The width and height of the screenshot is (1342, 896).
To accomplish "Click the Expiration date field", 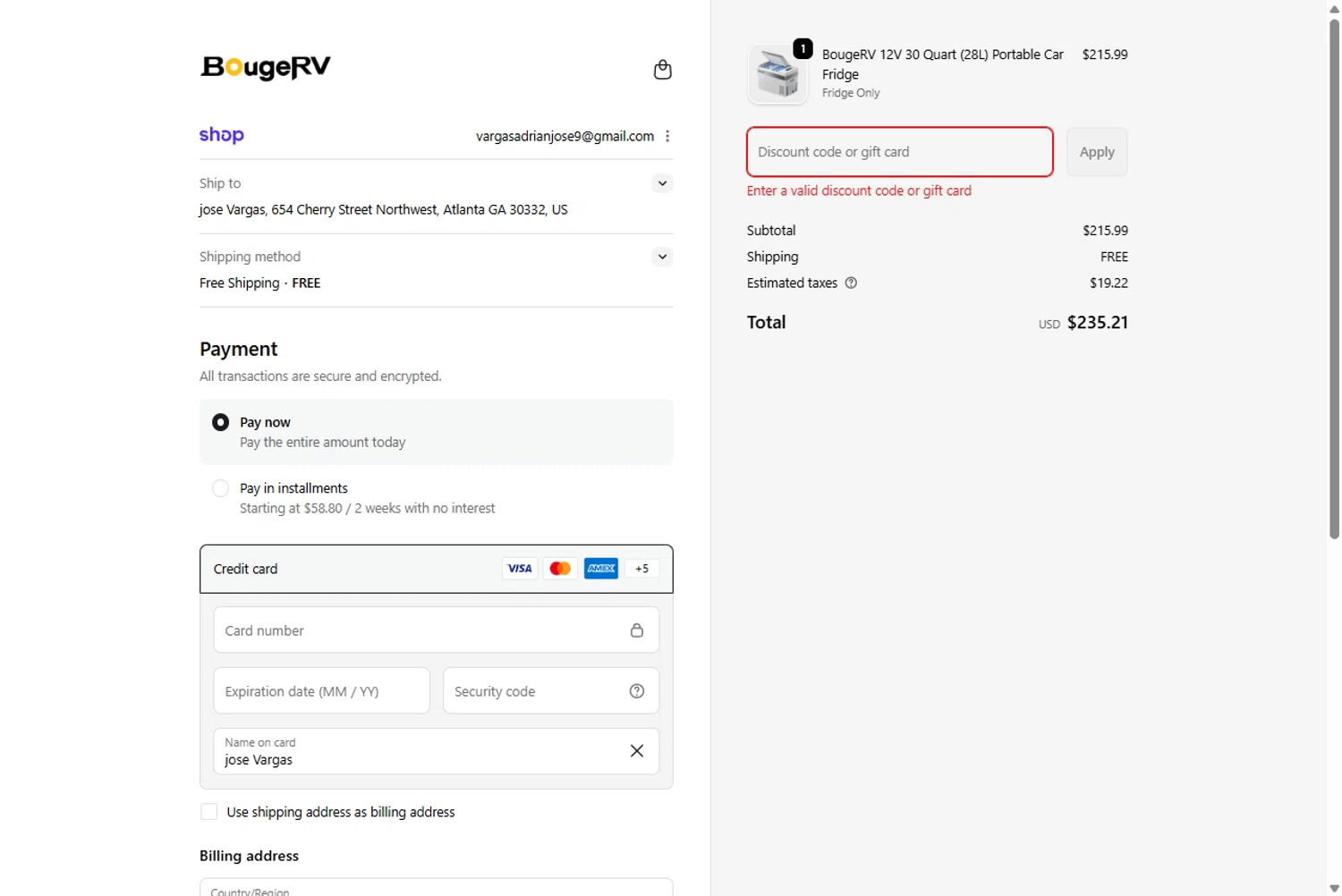I will coord(322,691).
